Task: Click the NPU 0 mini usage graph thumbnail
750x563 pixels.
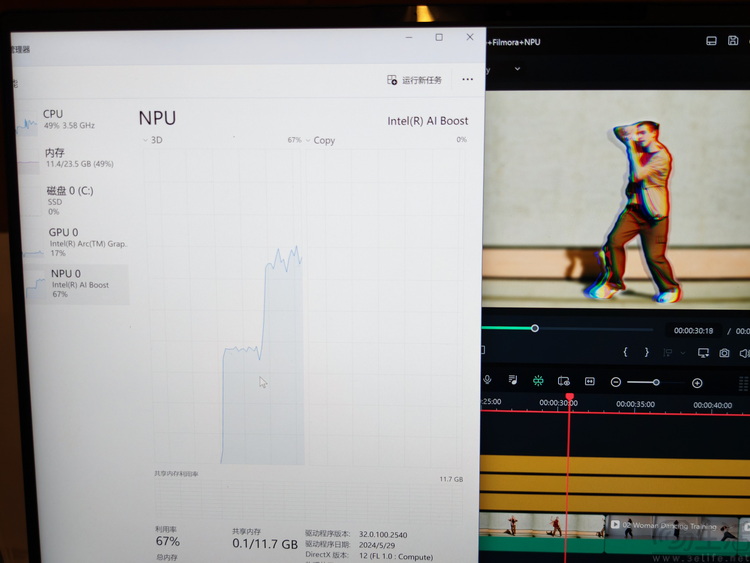Action: [x=36, y=285]
